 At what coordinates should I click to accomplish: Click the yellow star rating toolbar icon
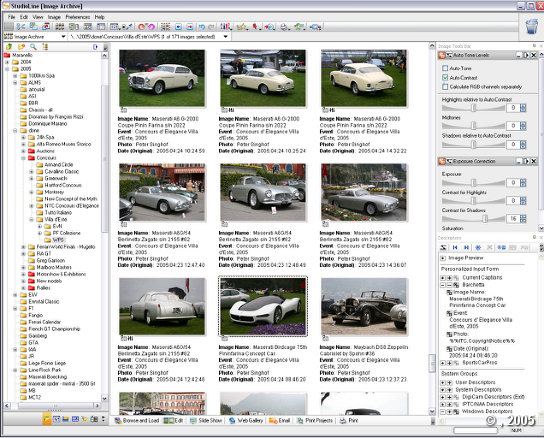(242, 26)
